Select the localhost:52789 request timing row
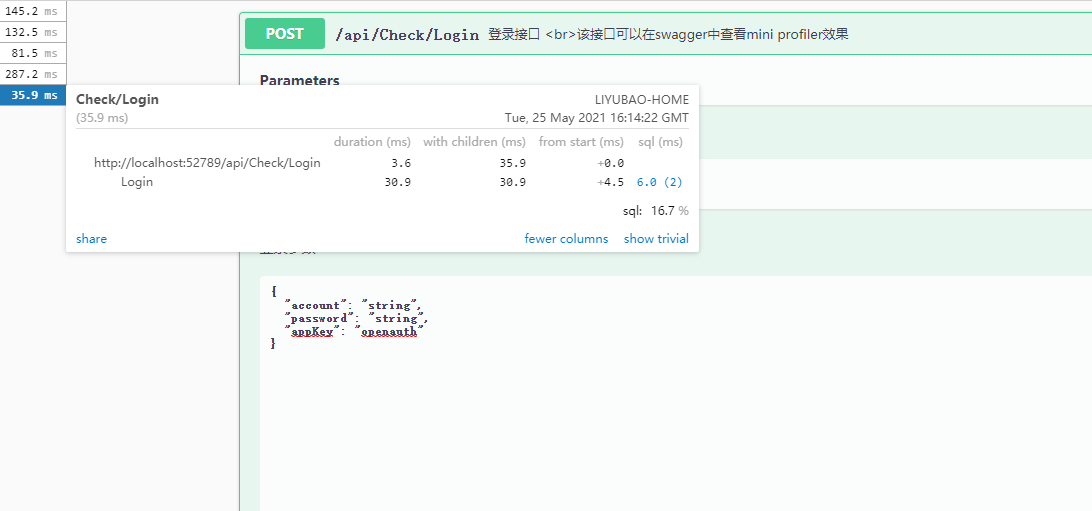The width and height of the screenshot is (1092, 511). pyautogui.click(x=207, y=163)
